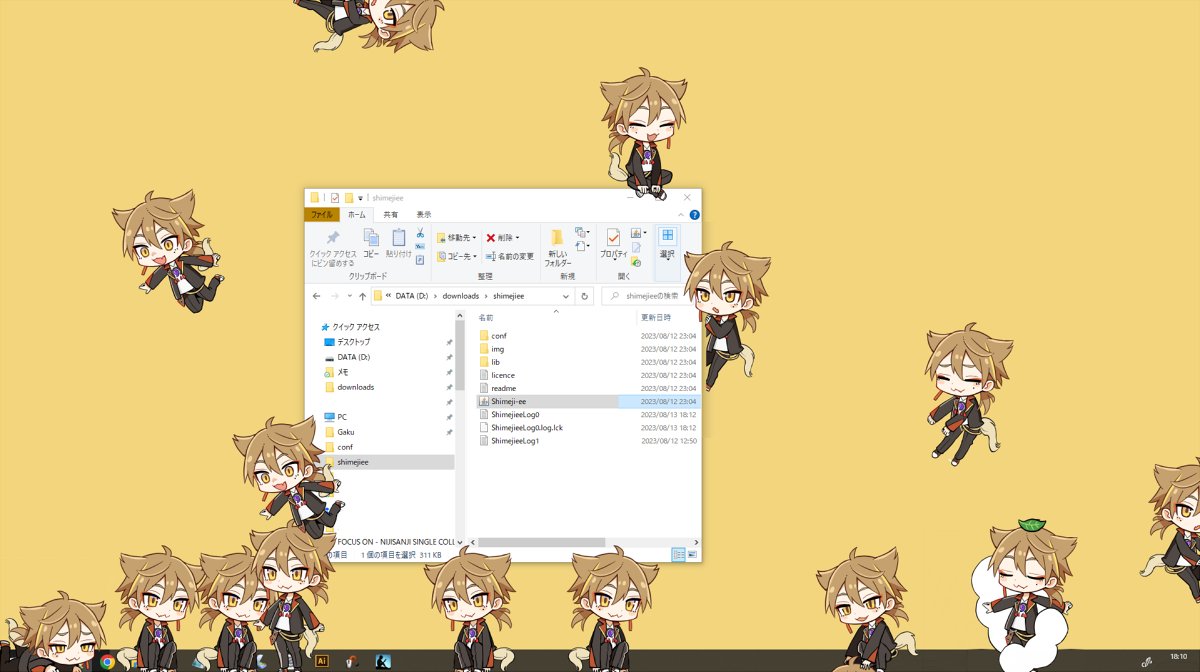Screen dimensions: 1200x672
Task: Click the system tray link icon near clock
Action: pyautogui.click(x=1148, y=661)
